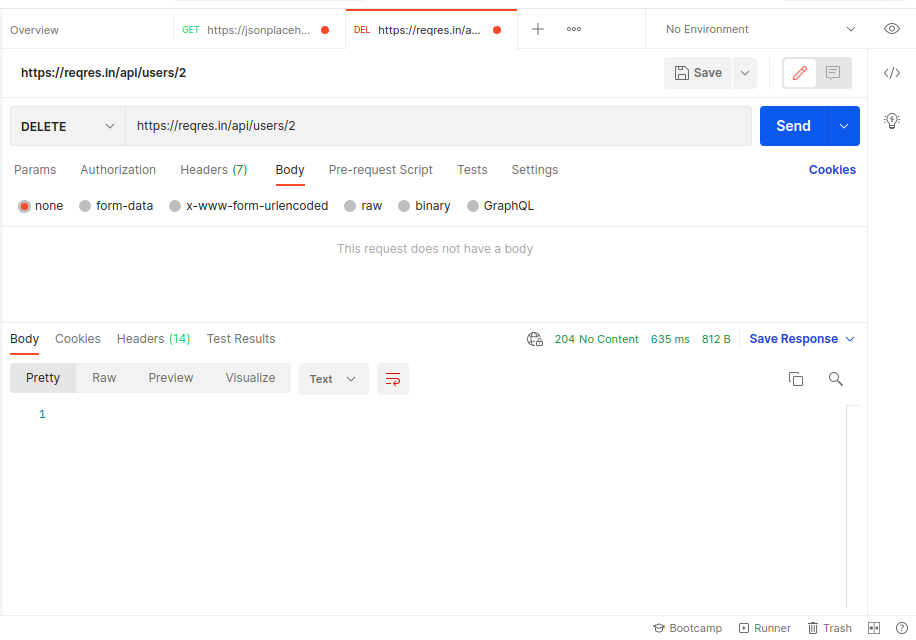Click line 1 of the response
The image size is (916, 640).
click(42, 414)
